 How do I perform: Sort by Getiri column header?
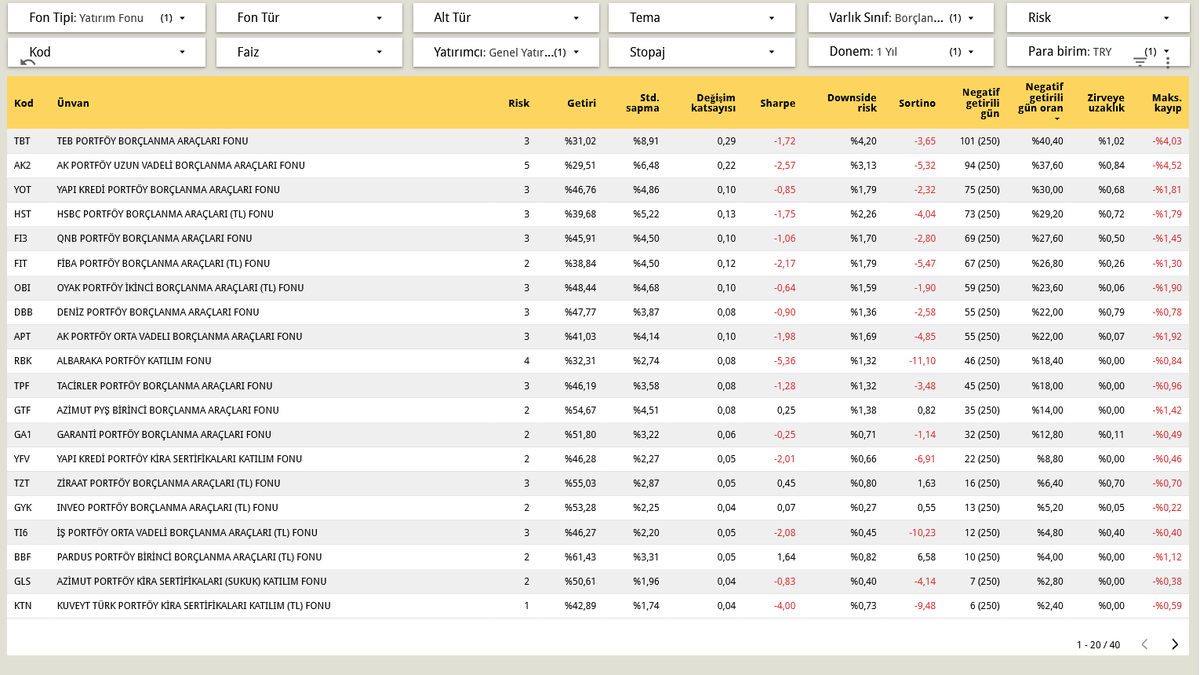[x=581, y=103]
